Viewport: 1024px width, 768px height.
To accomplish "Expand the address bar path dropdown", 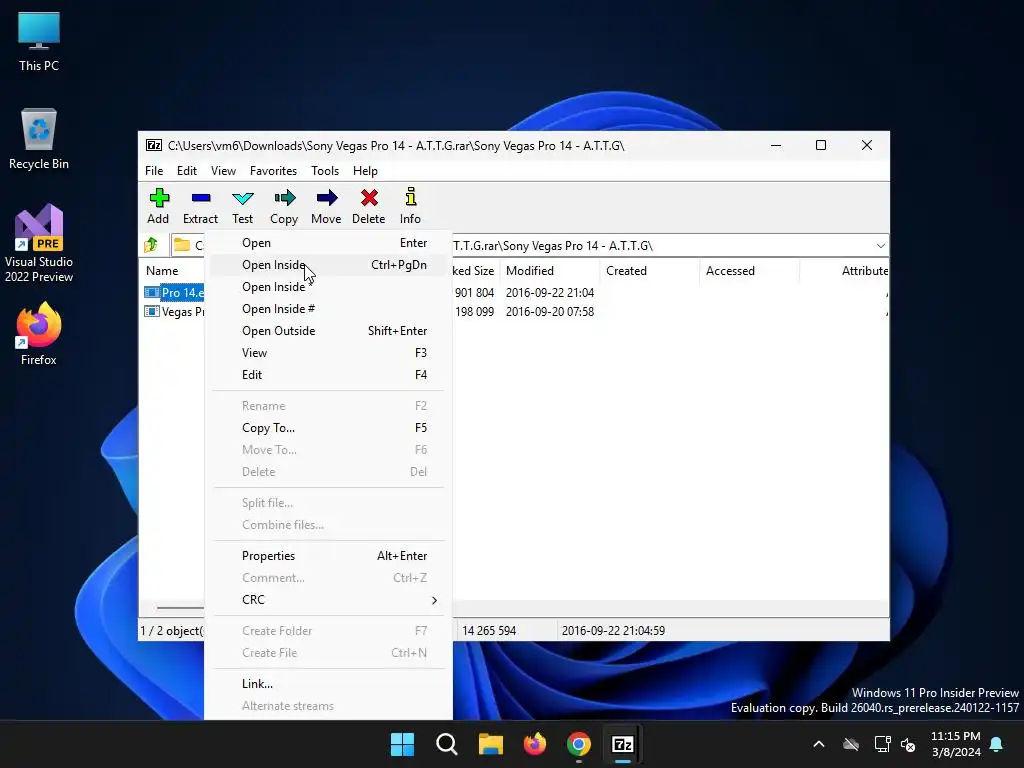I will pos(880,246).
